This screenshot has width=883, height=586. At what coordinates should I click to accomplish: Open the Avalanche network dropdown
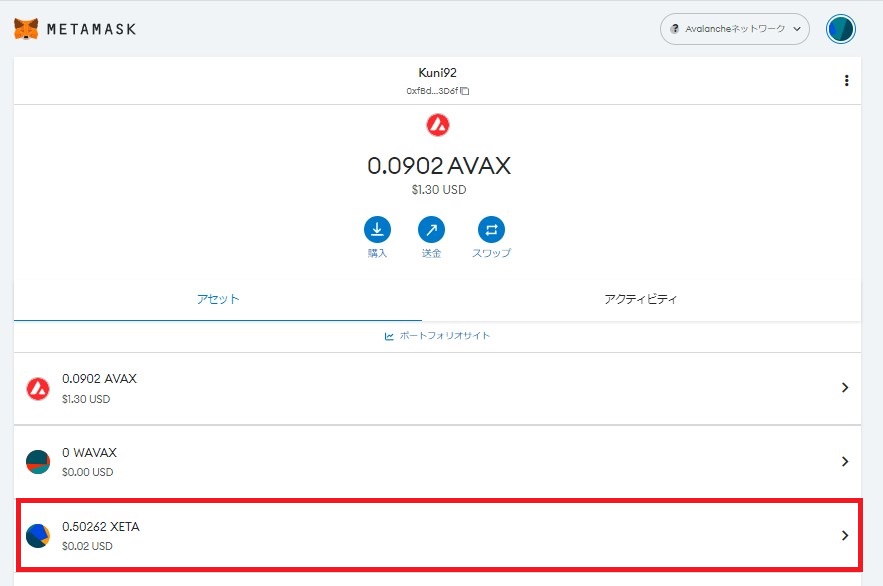click(734, 29)
